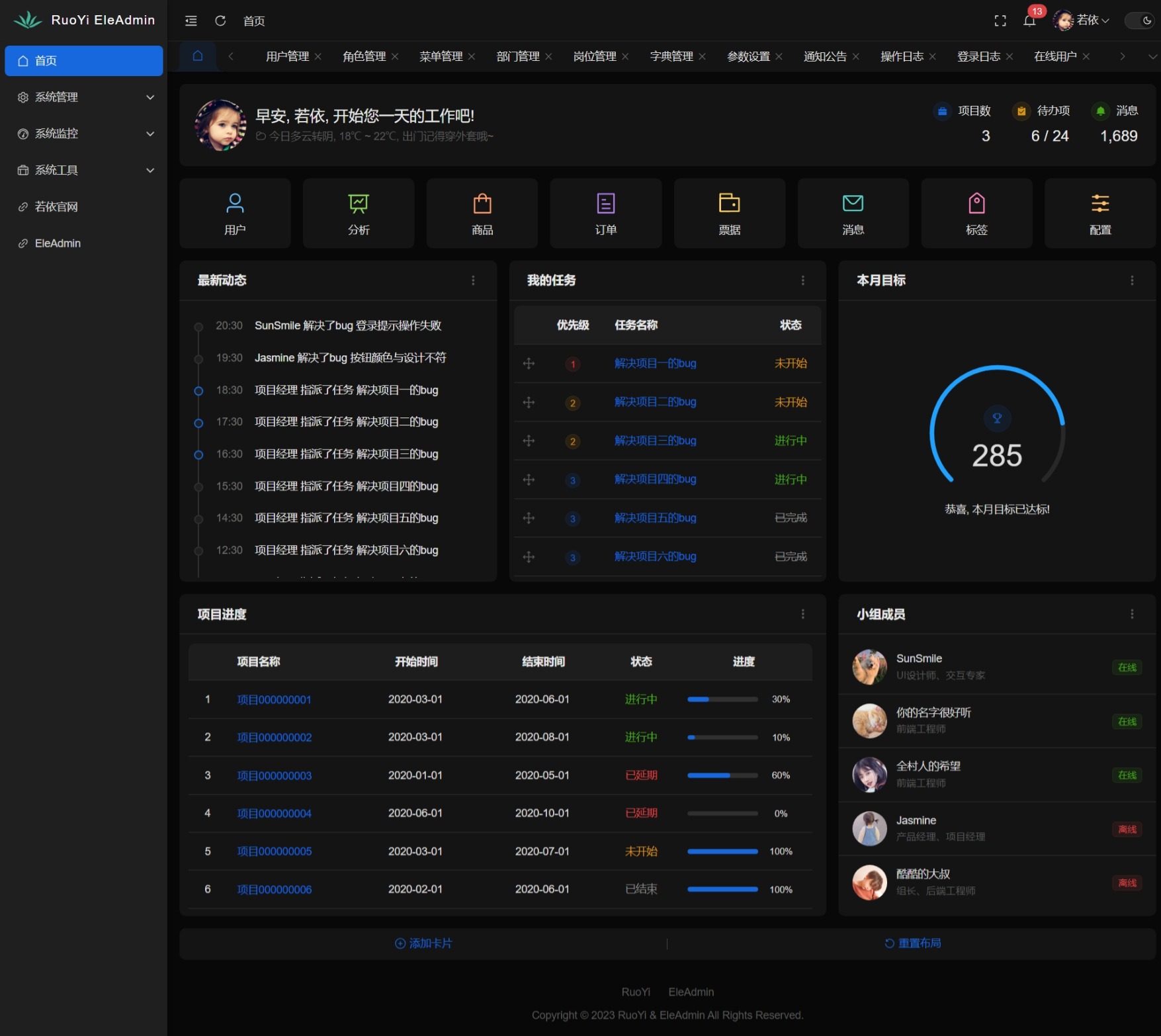Click the 添加卡片 add card button

click(x=423, y=943)
